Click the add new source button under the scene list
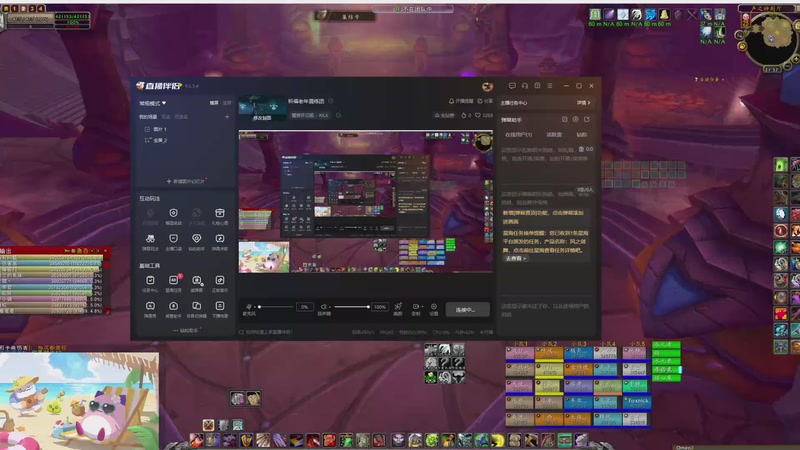800x450 pixels. (x=186, y=181)
